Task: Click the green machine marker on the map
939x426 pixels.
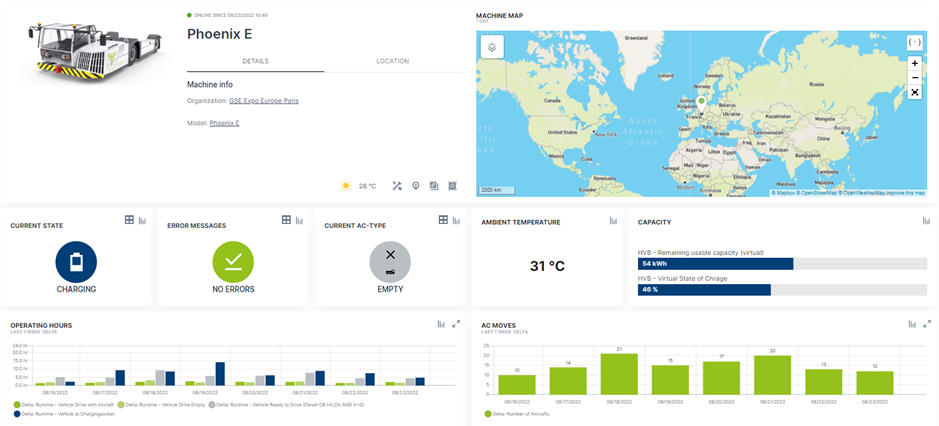Action: 701,101
